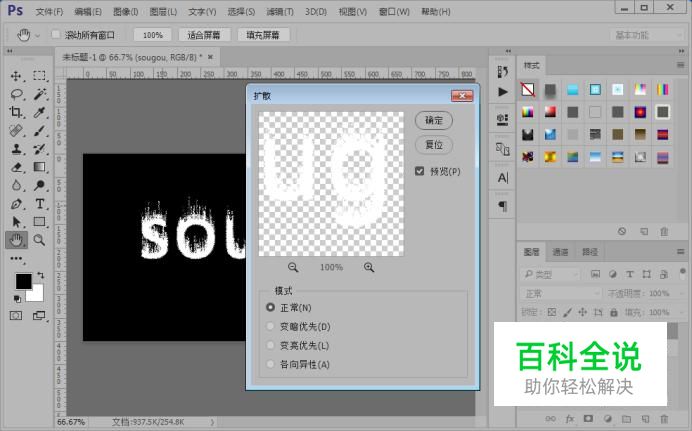Viewport: 692px width, 431px height.
Task: Toggle Quick Mask mode
Action: point(16,315)
